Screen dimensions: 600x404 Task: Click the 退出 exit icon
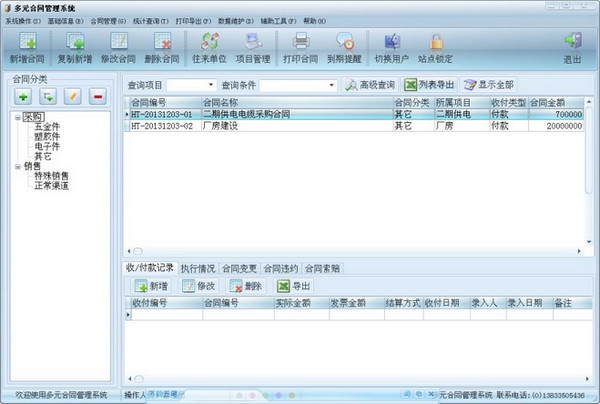click(x=572, y=48)
